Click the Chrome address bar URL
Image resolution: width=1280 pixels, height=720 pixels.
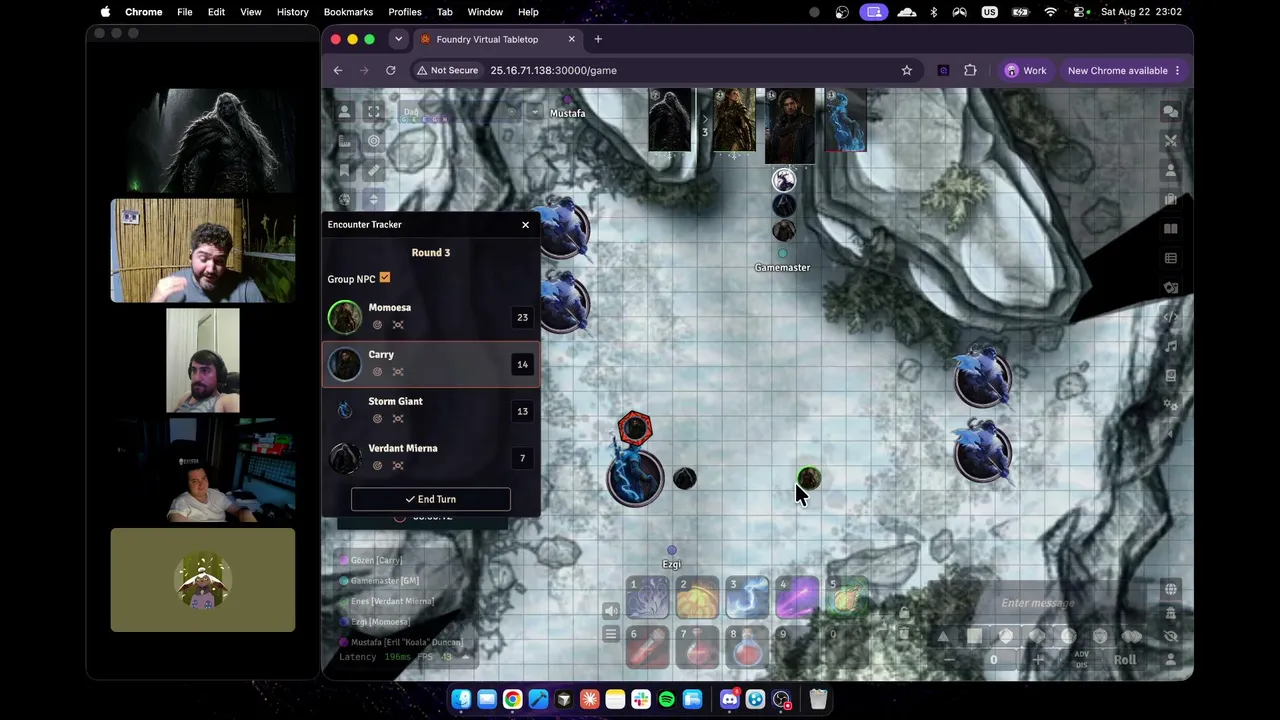pos(553,70)
